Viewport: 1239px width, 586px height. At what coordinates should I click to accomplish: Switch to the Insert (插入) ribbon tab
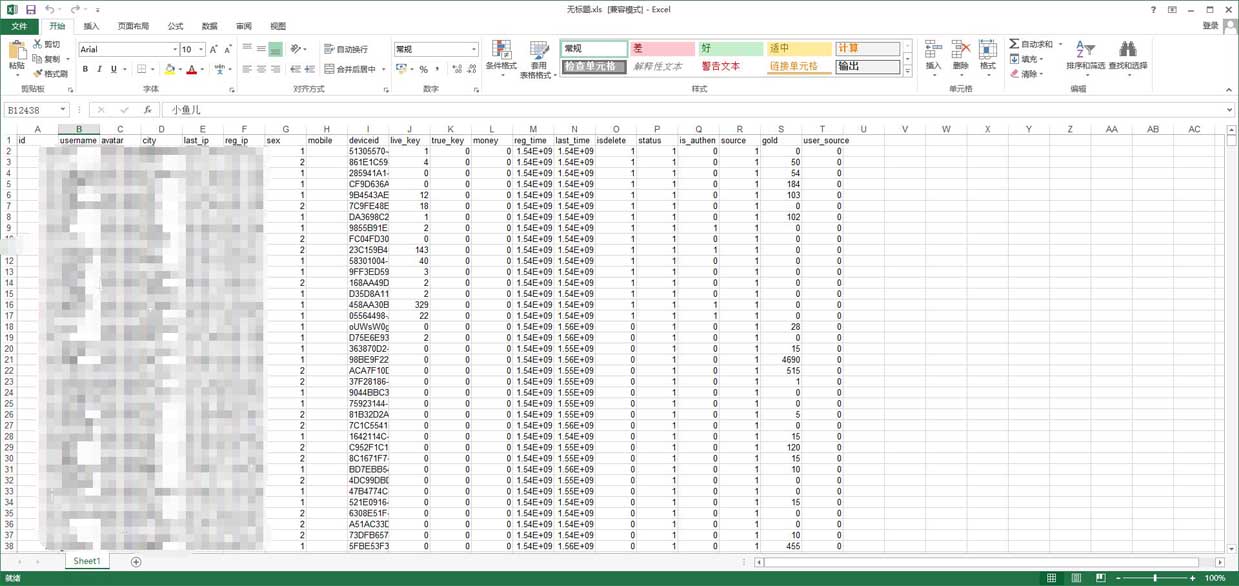point(91,27)
